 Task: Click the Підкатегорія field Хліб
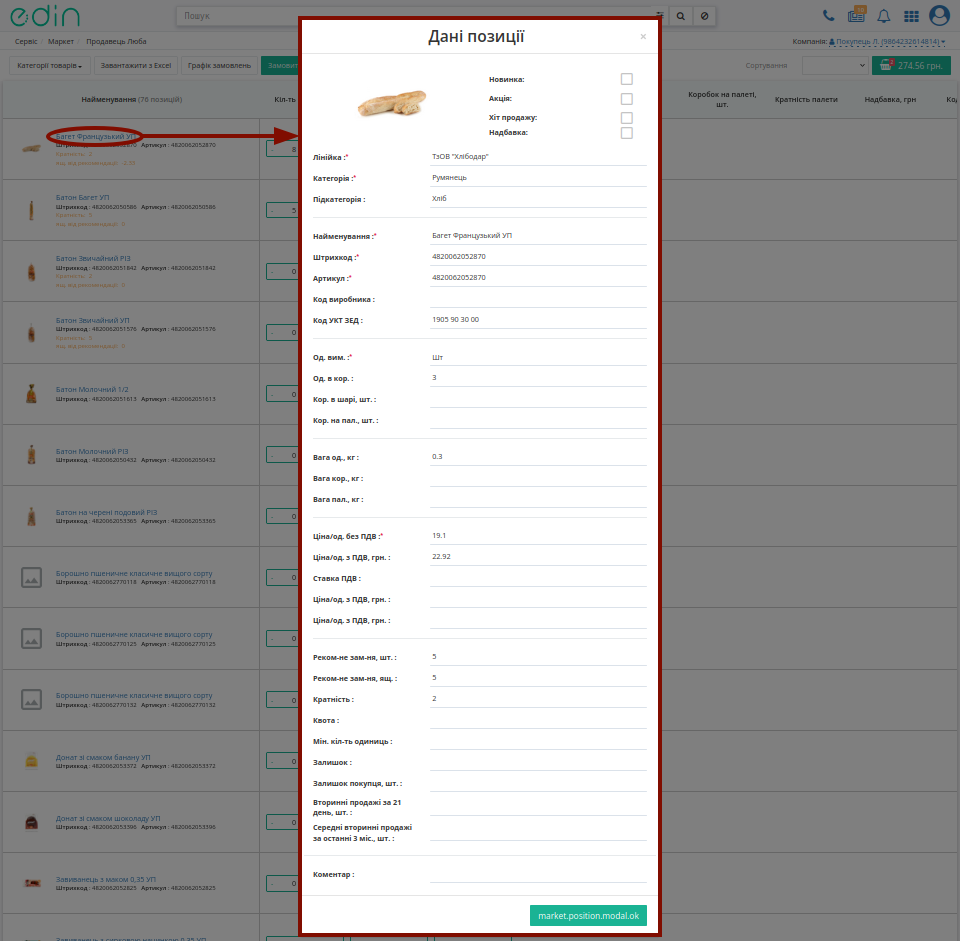point(538,198)
